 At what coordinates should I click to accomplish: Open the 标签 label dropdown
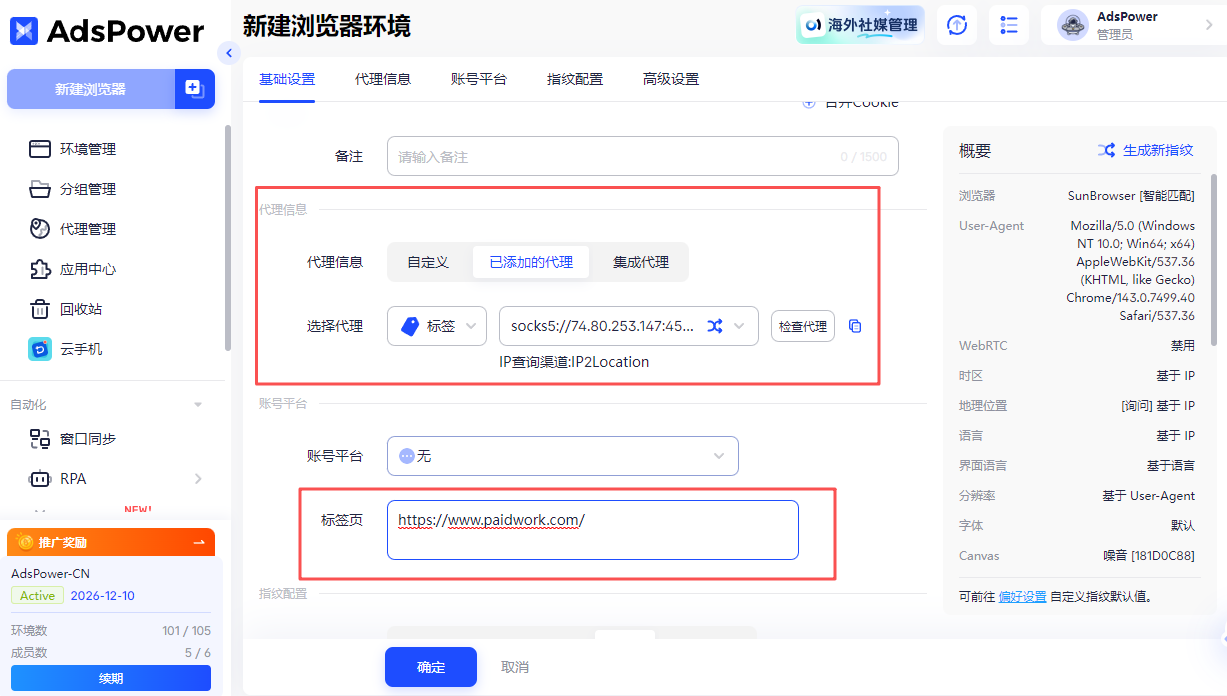[x=436, y=325]
